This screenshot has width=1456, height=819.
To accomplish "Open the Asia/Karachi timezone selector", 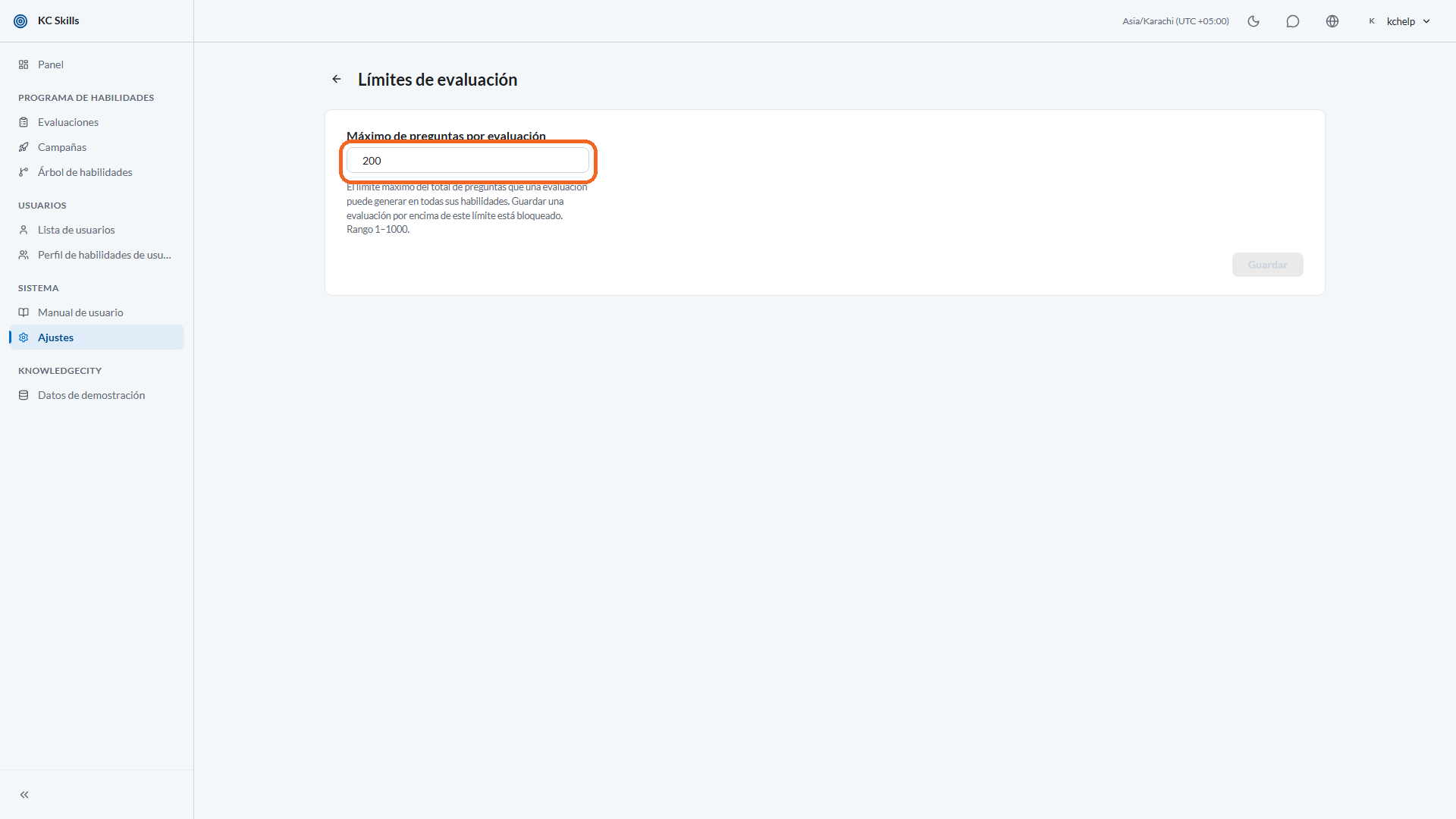I will coord(1175,21).
